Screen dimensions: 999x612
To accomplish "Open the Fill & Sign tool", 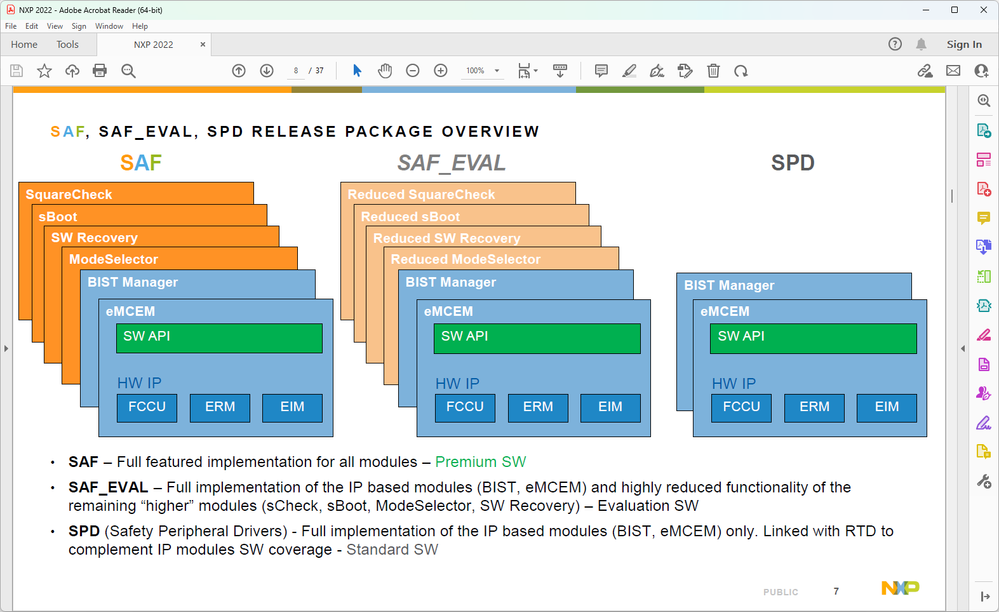I will coord(684,70).
